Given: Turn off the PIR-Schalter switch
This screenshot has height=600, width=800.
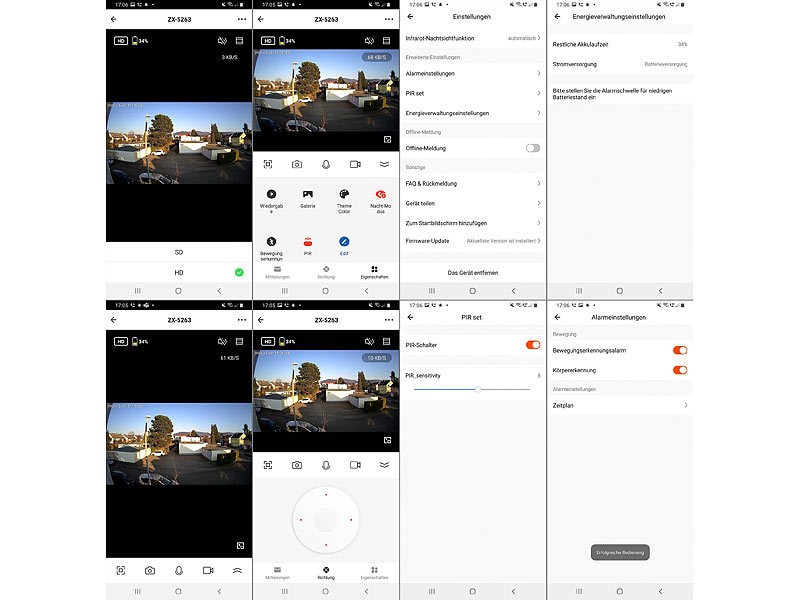Looking at the screenshot, I should pyautogui.click(x=532, y=345).
